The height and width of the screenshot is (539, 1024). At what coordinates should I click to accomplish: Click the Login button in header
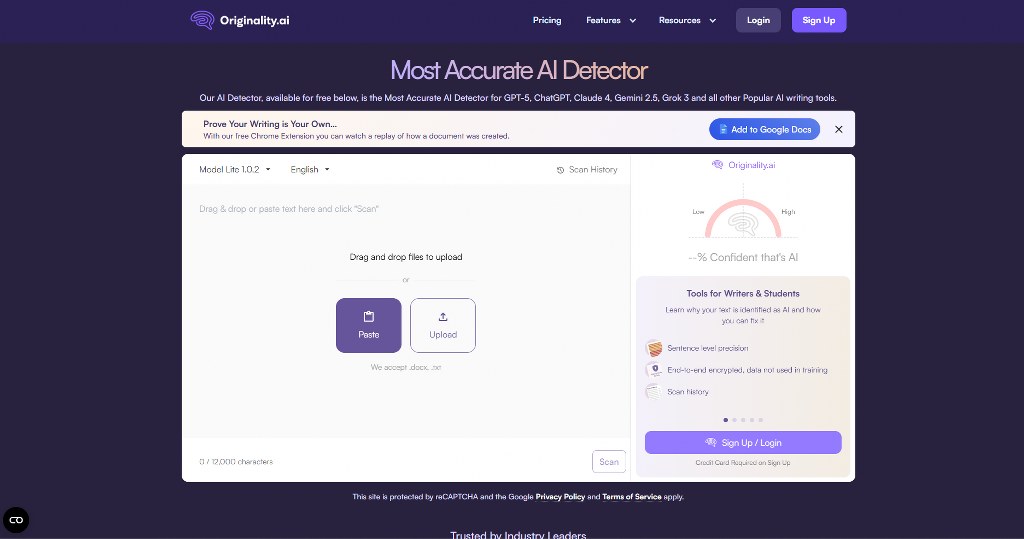coord(758,20)
